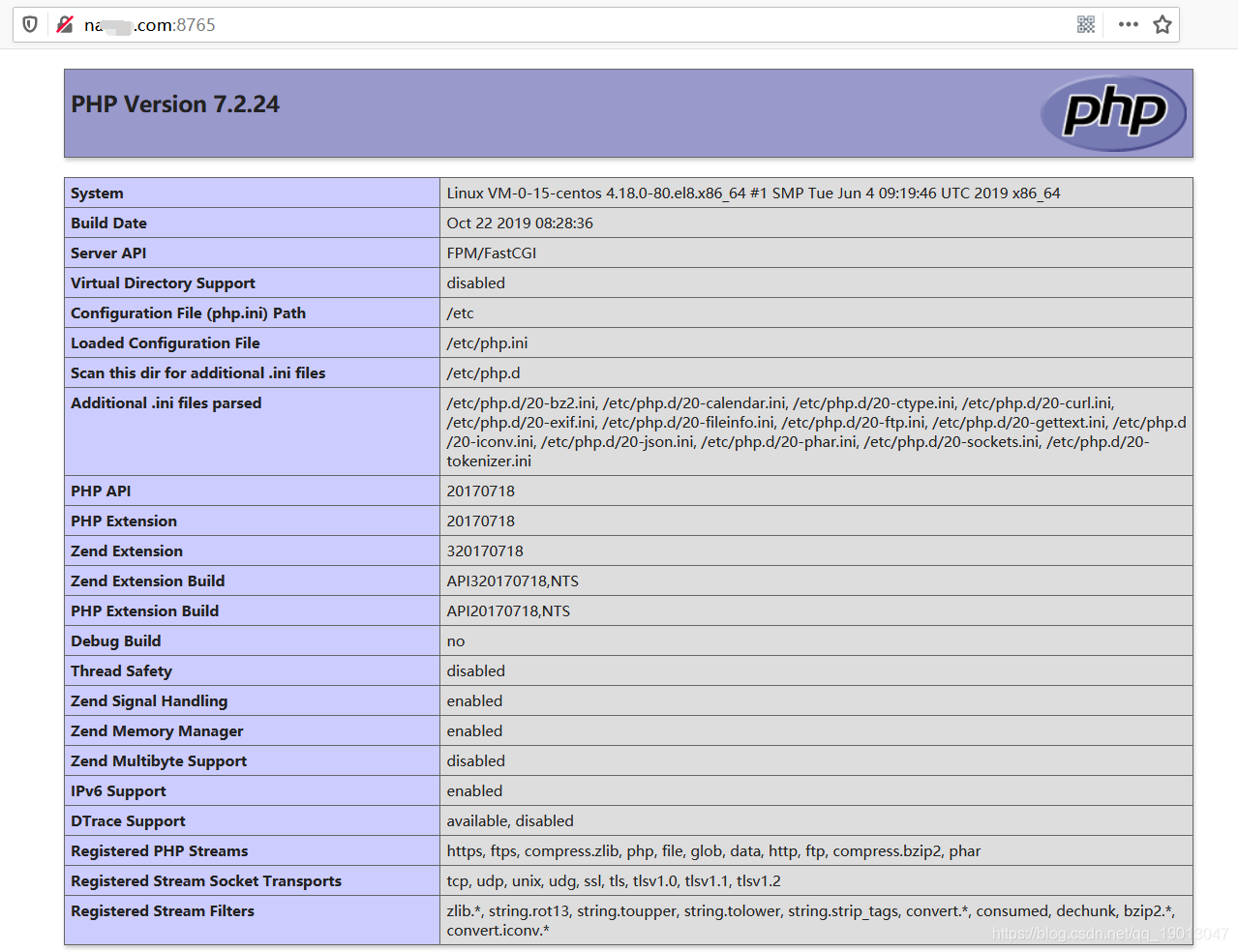Select the /etc configuration path value

tap(460, 313)
